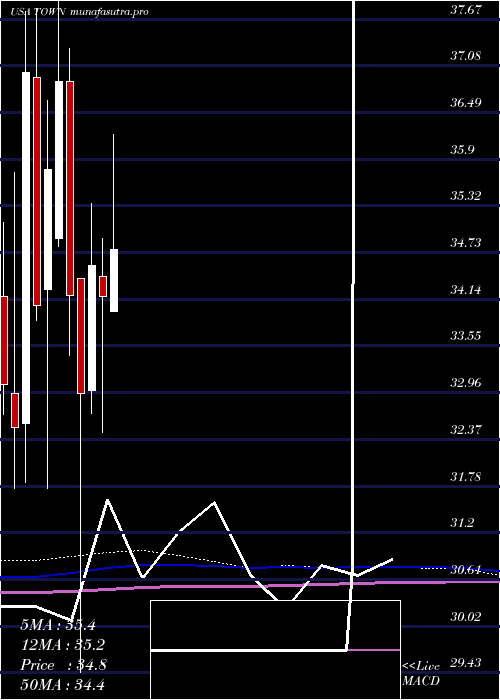Select the 35.32 price axis label
The height and width of the screenshot is (700, 500).
466,196
